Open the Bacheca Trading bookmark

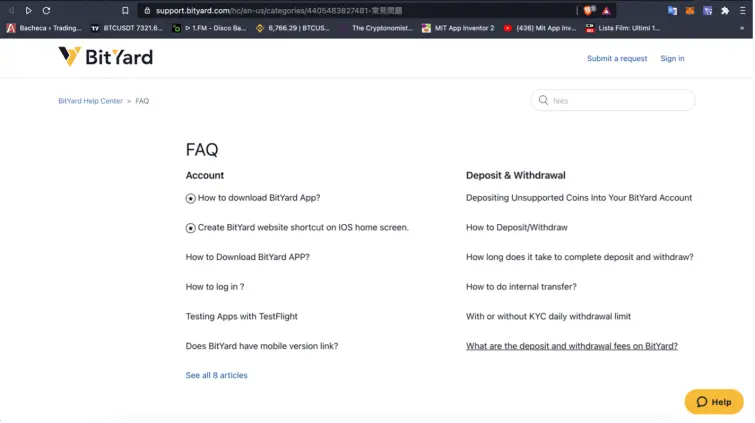click(44, 28)
